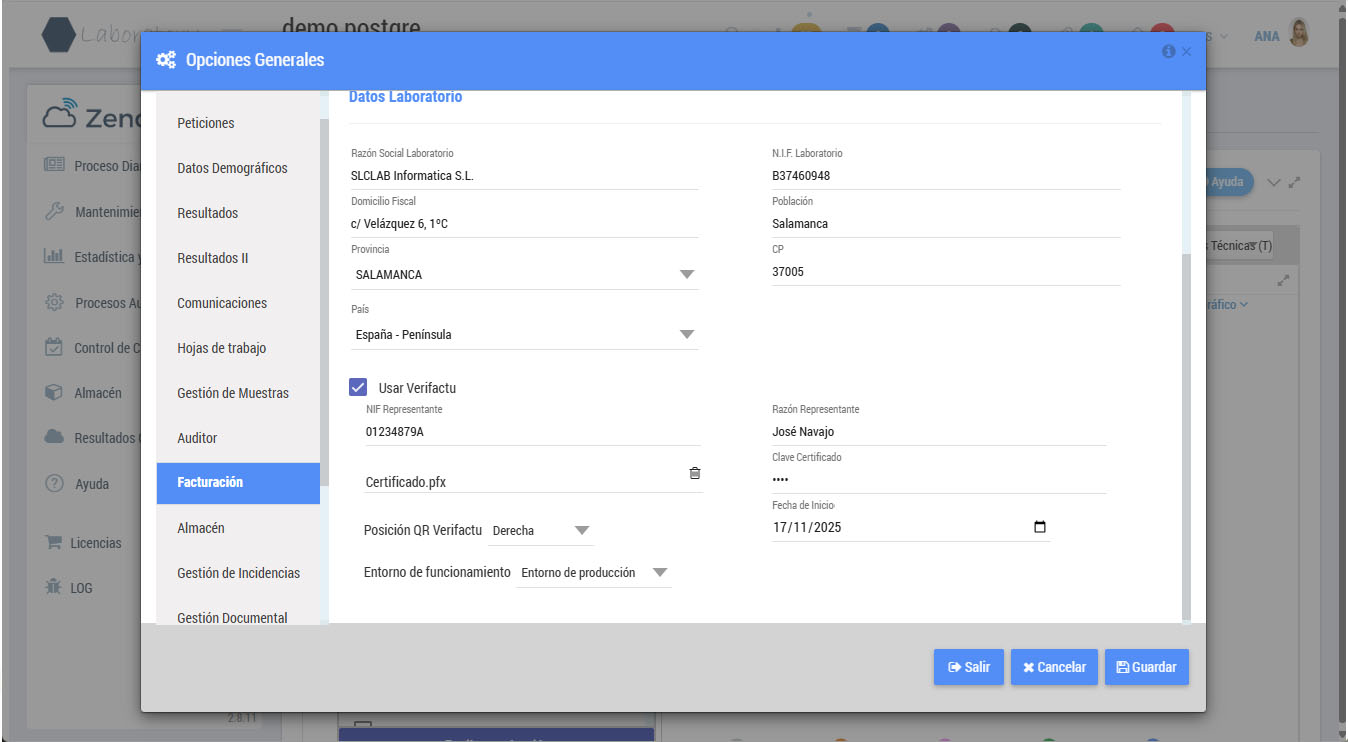Change the Entorno de funcionamiento dropdown
This screenshot has width=1348, height=742.
[x=594, y=573]
